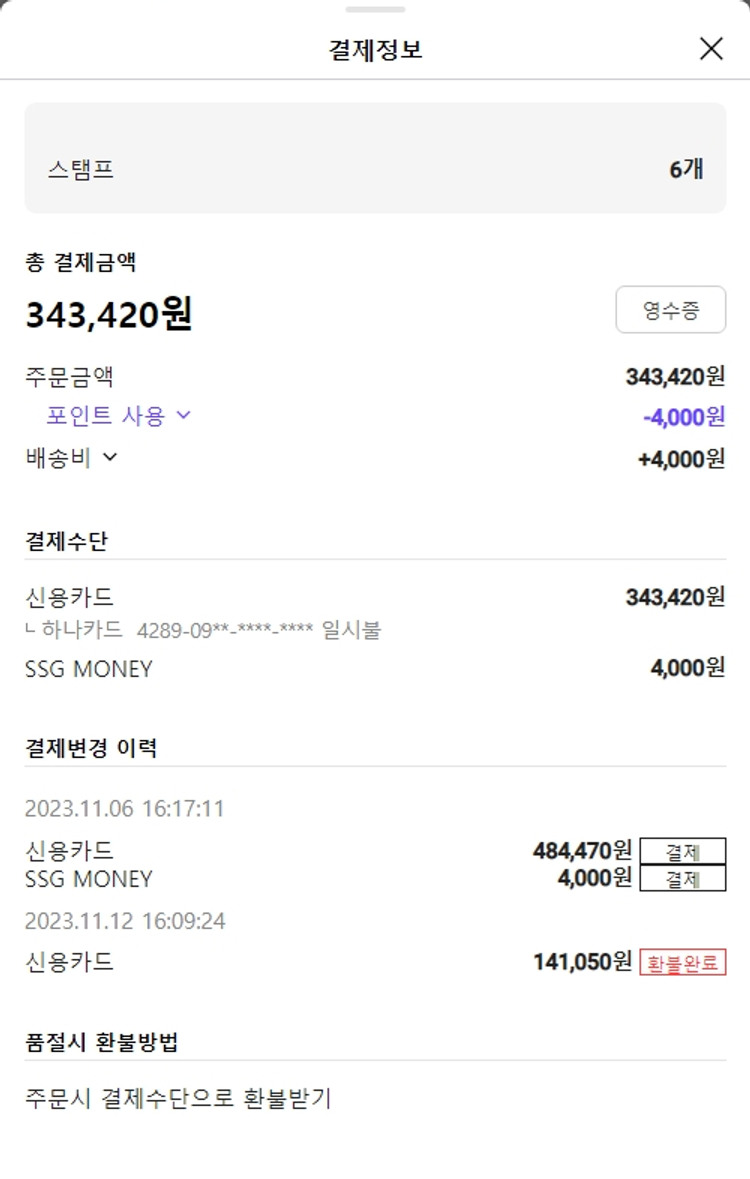The height and width of the screenshot is (1179, 750).
Task: Close the 결제정보 payment info sheet
Action: (711, 48)
